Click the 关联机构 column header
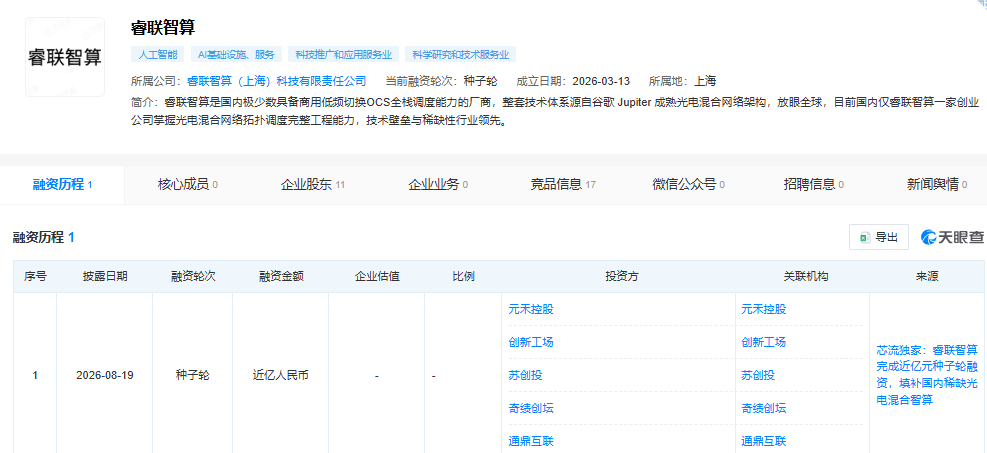The width and height of the screenshot is (987, 453). point(805,276)
